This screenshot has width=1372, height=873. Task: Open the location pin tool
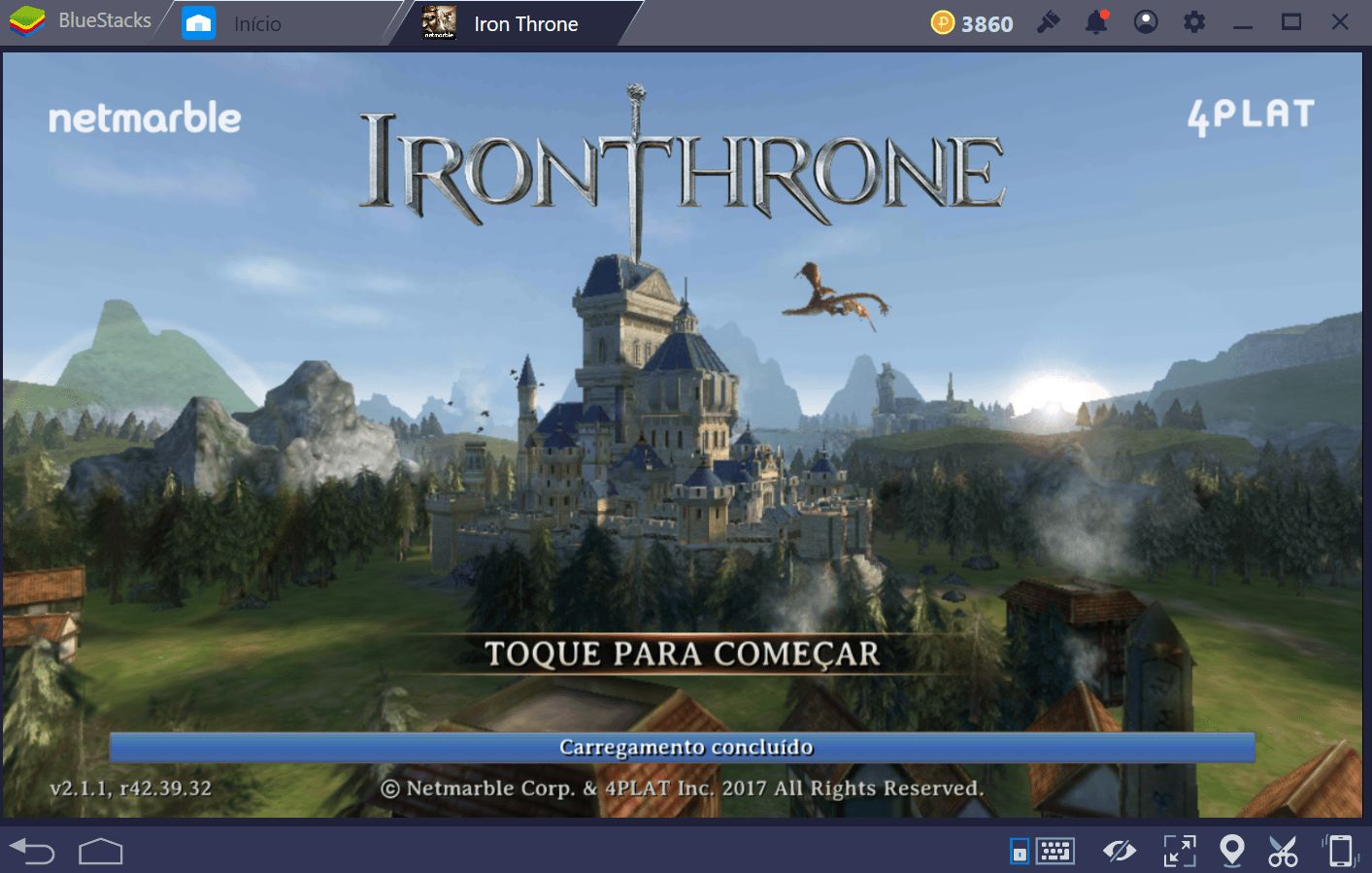pyautogui.click(x=1232, y=852)
